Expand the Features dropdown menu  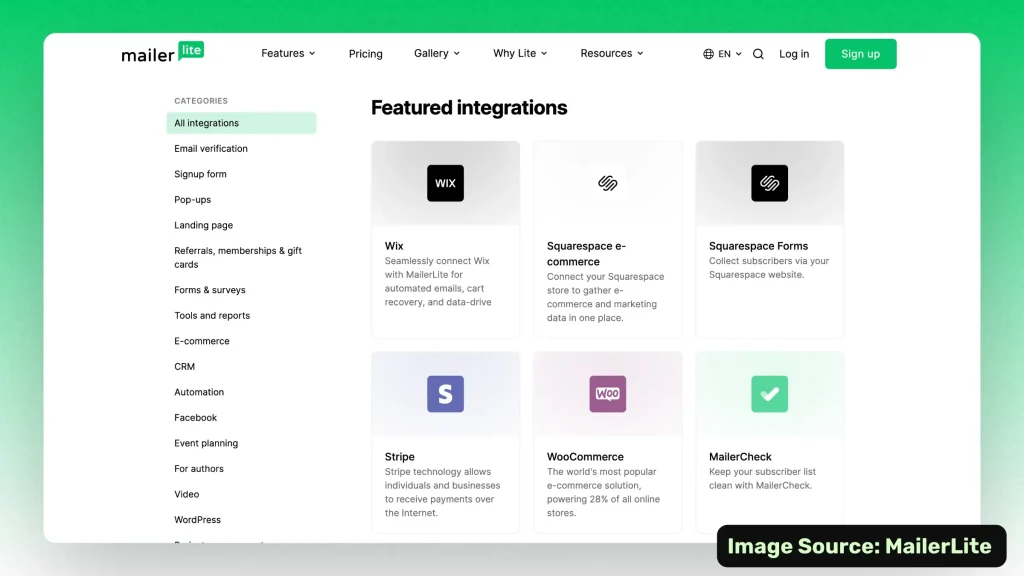tap(288, 54)
